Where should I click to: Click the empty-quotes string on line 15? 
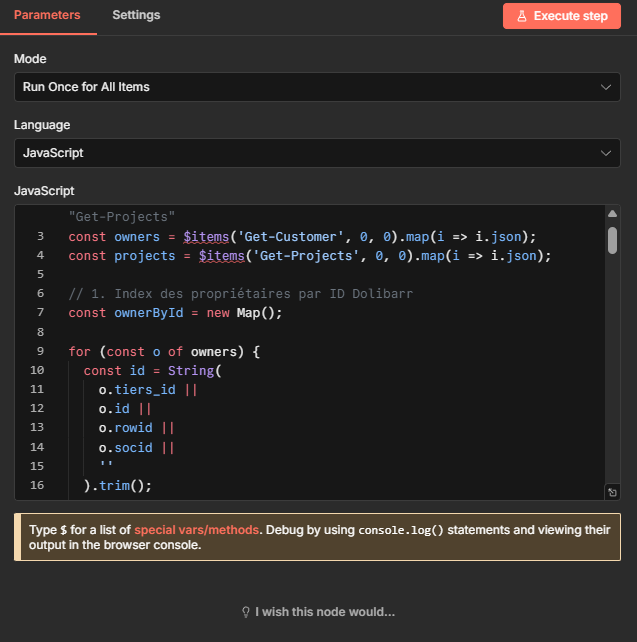106,465
